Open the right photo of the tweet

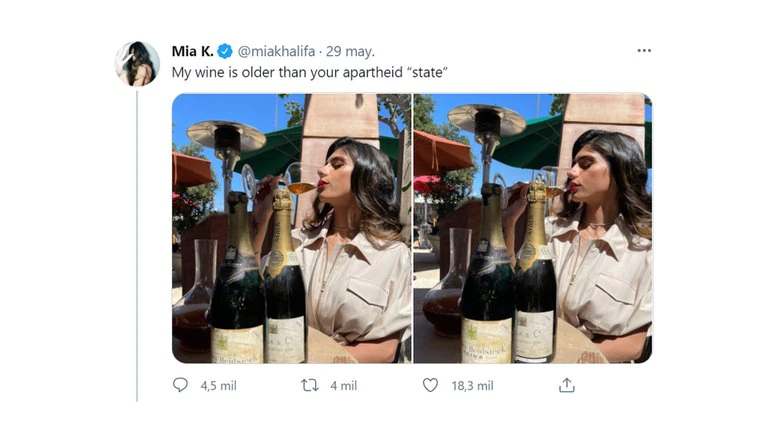tap(532, 228)
